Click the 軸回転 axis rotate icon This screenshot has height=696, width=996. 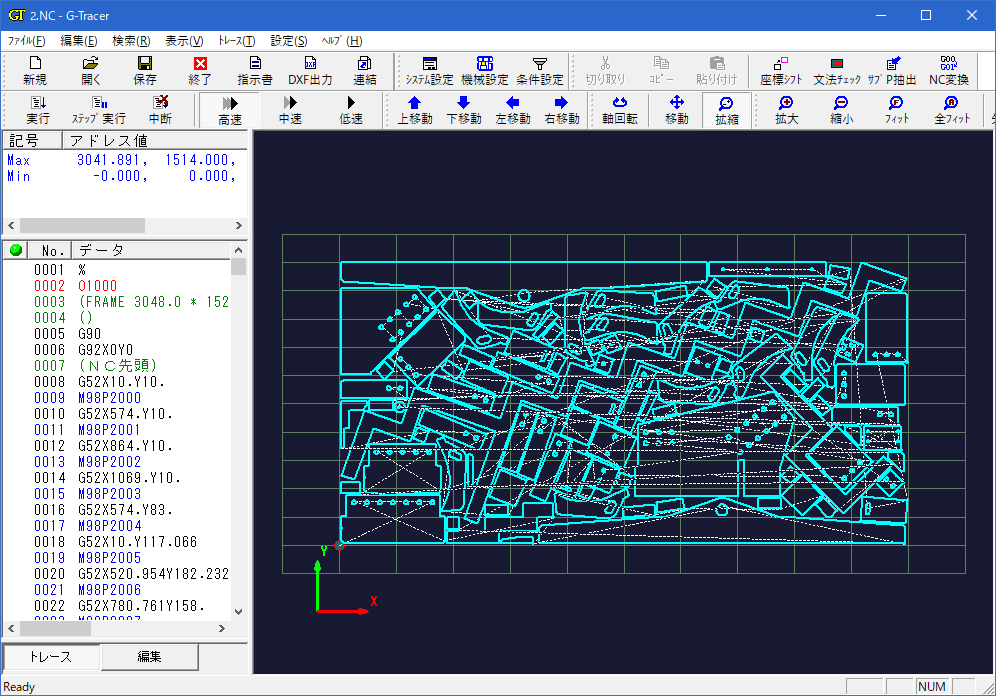coord(619,110)
